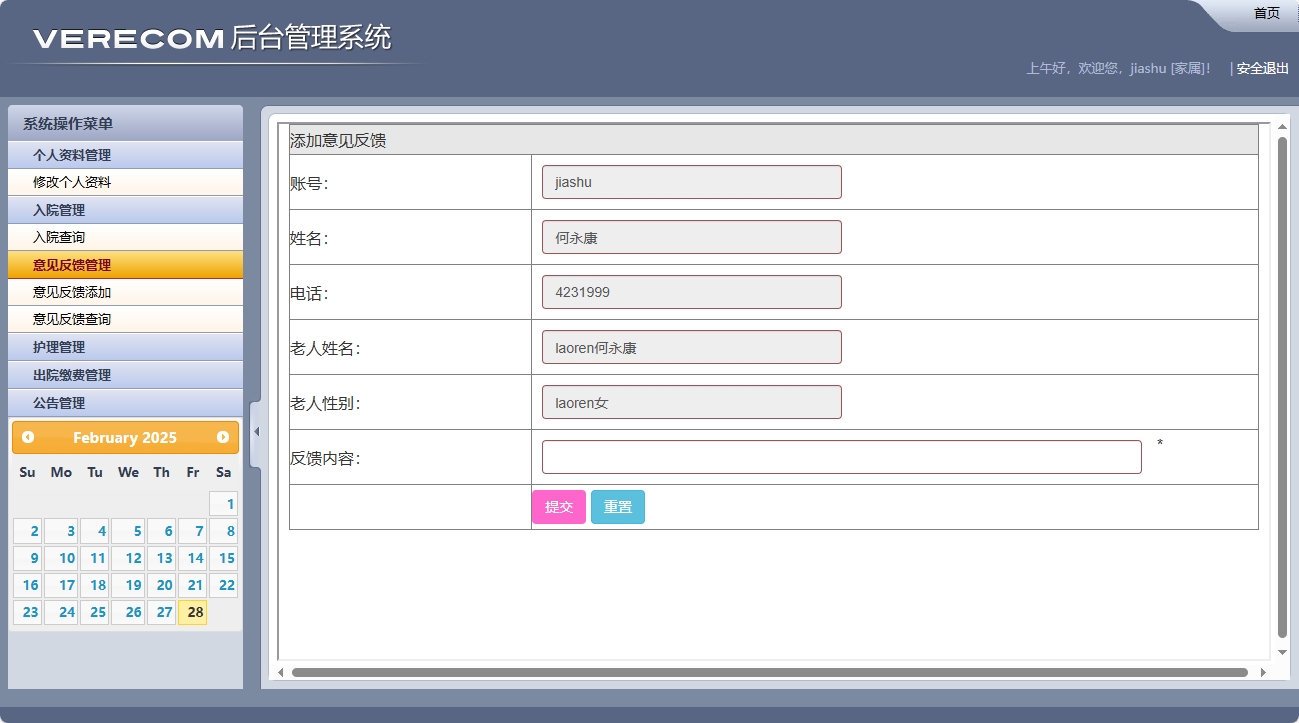The width and height of the screenshot is (1299, 723).
Task: Select February 28 on the calendar
Action: [193, 612]
